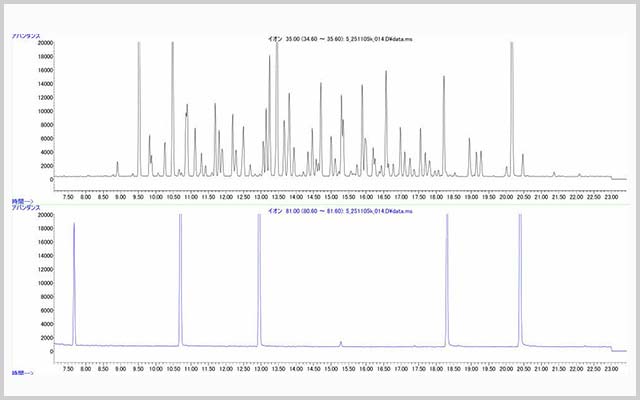
Task: Click the 7.50 tick on the bottom time axis
Action: [x=68, y=369]
